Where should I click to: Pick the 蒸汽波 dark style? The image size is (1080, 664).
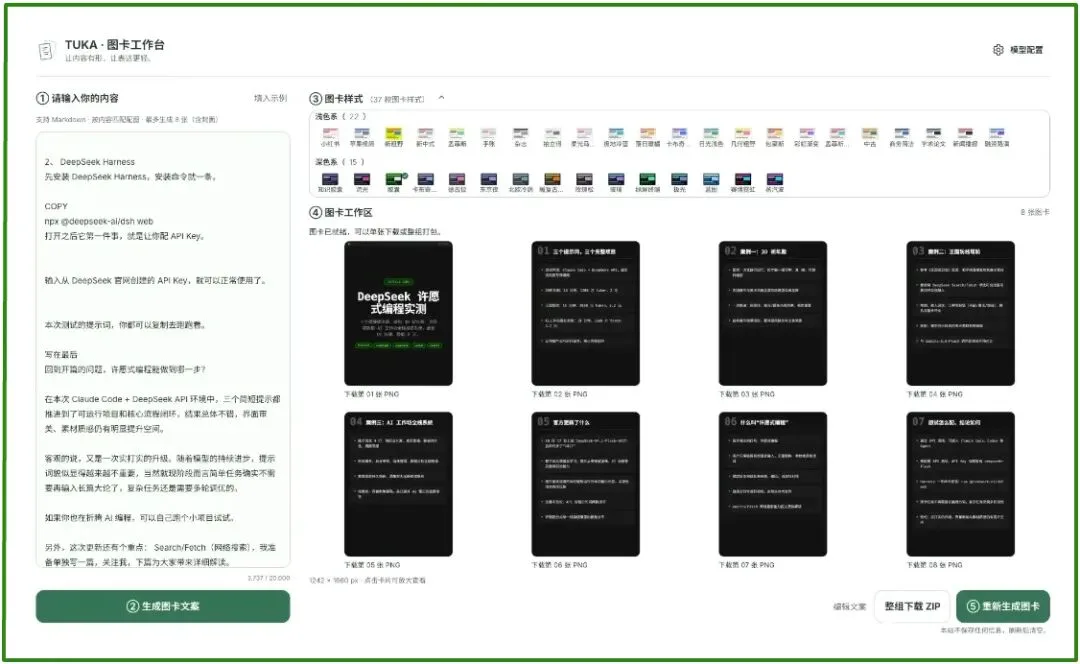point(774,183)
